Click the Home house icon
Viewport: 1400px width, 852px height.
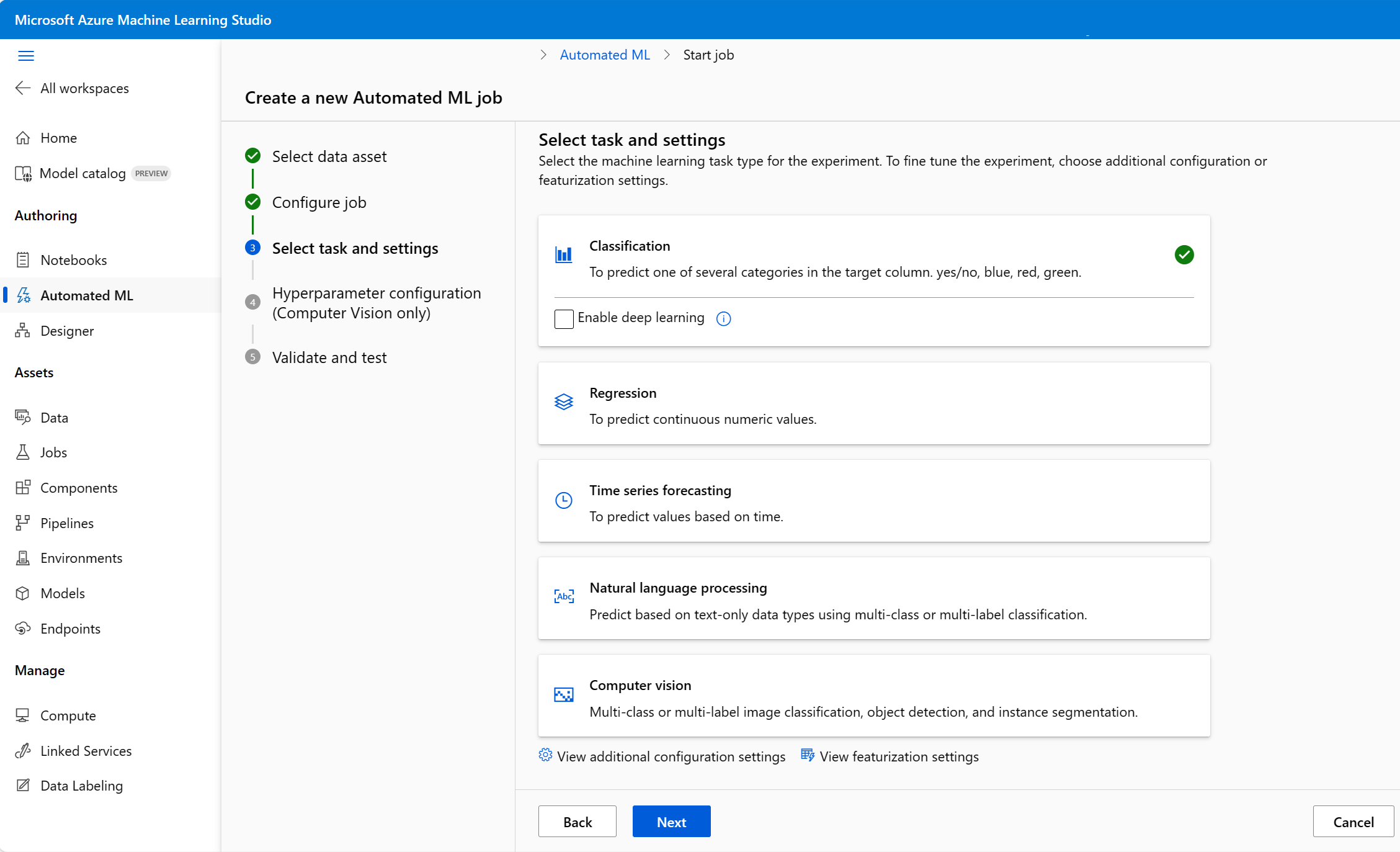23,138
